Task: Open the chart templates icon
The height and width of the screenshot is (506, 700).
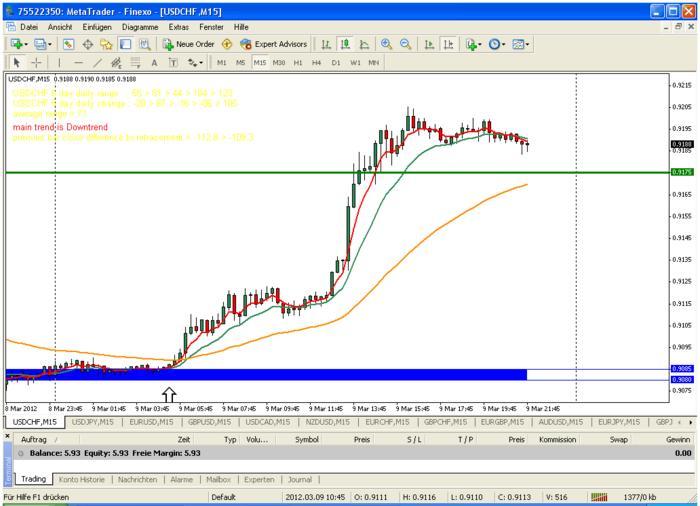Action: 518,44
